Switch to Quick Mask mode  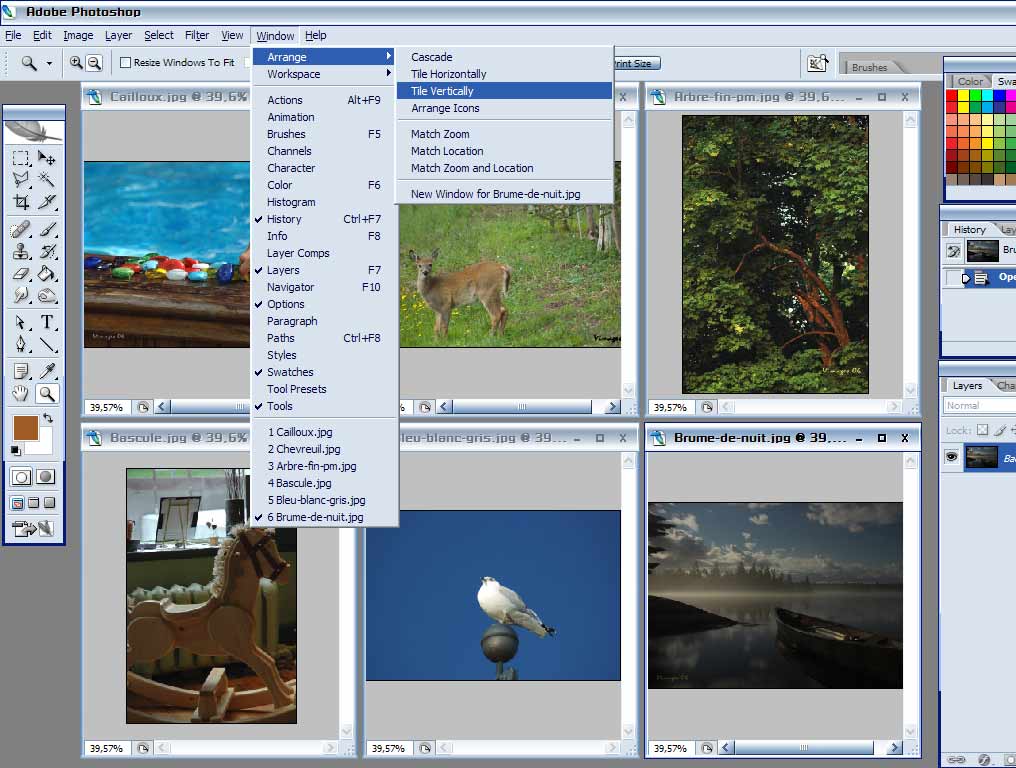click(46, 477)
